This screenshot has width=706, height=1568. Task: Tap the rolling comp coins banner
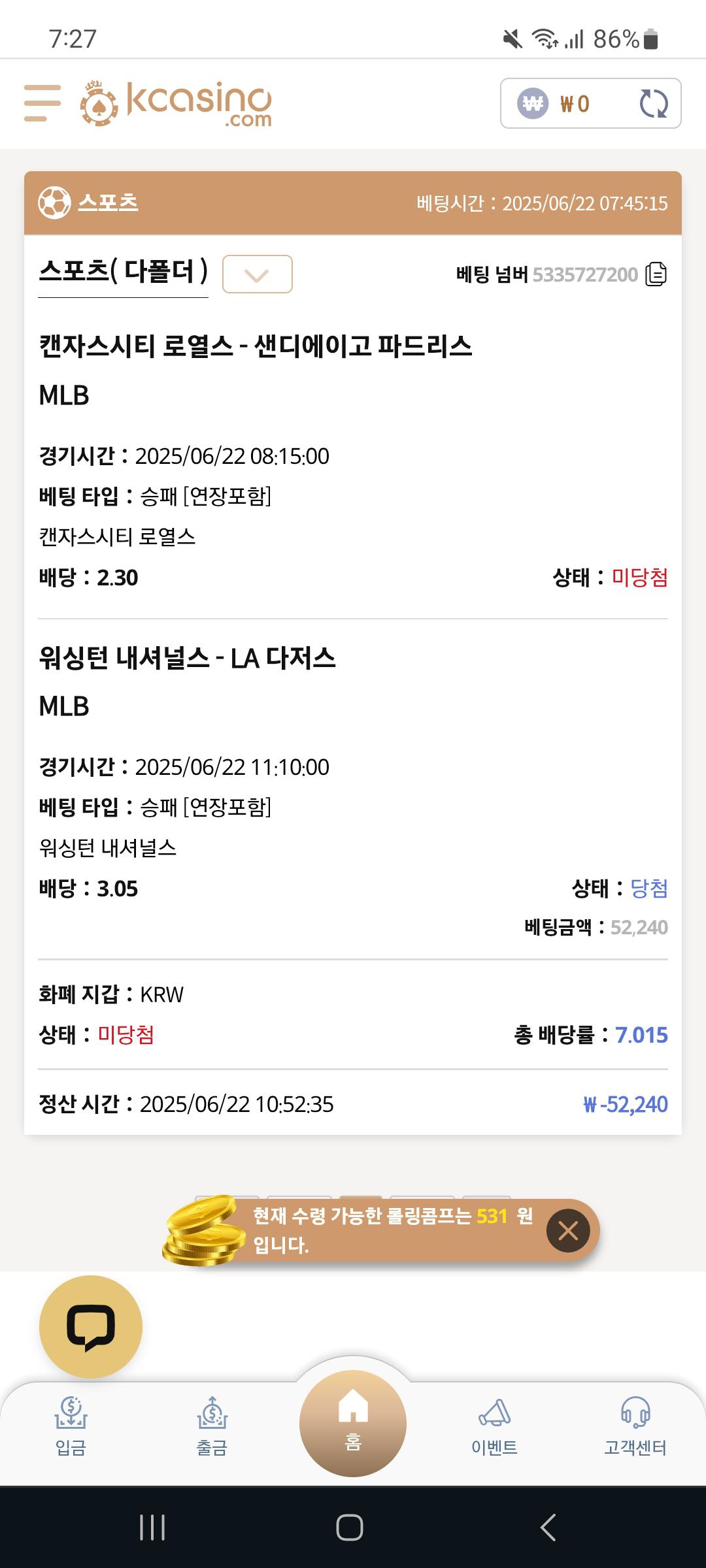point(380,1231)
